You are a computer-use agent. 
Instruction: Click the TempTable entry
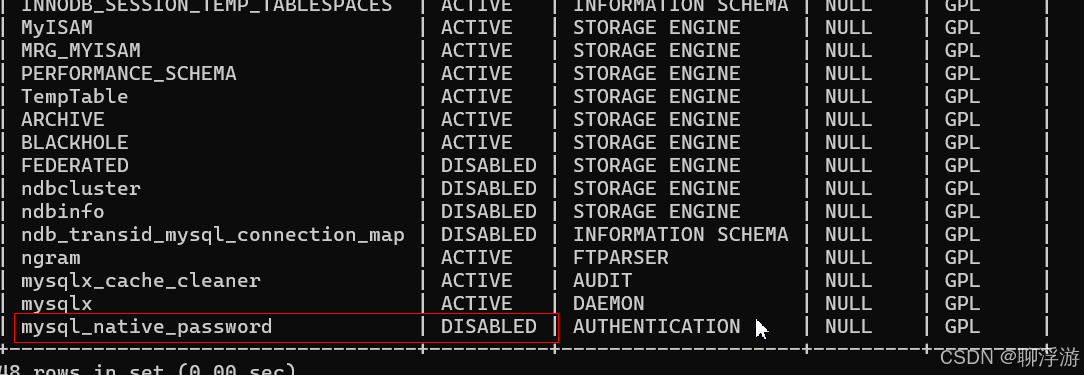75,97
